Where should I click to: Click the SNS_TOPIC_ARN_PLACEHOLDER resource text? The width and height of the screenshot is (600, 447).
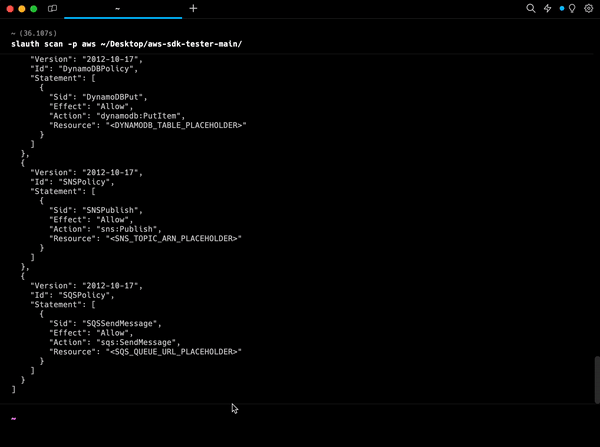(x=174, y=238)
